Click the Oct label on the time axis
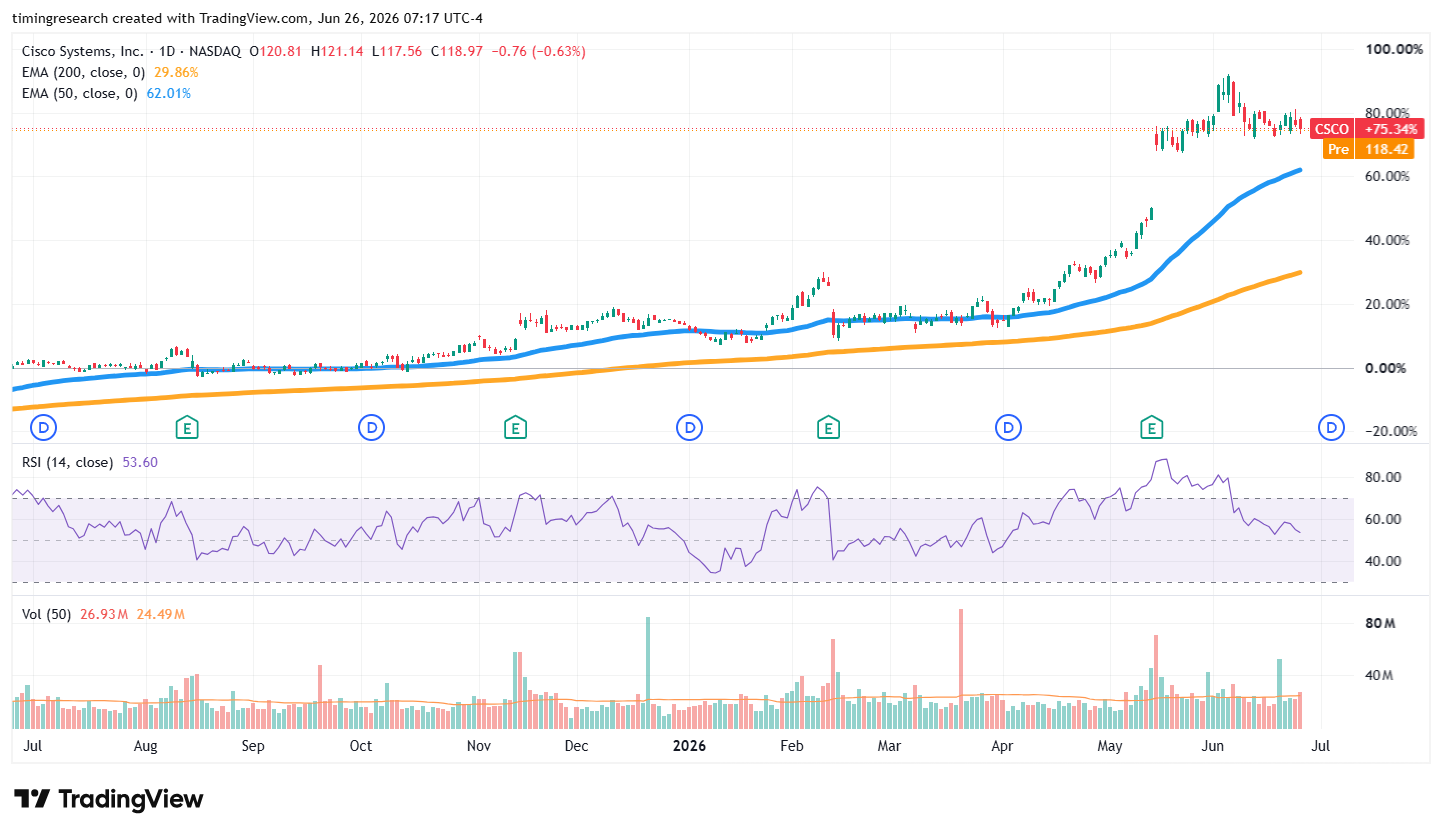 pyautogui.click(x=360, y=746)
